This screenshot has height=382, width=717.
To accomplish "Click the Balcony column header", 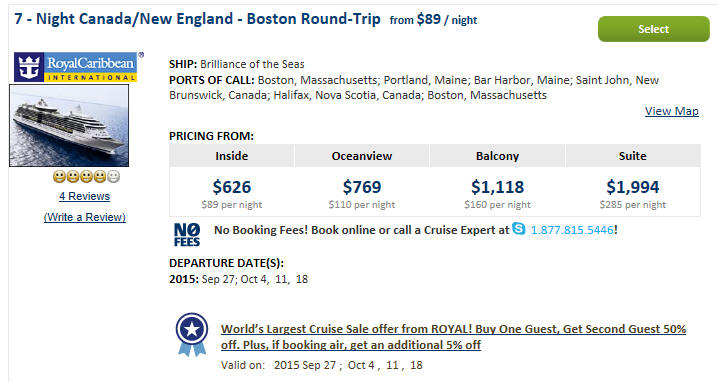I will pyautogui.click(x=498, y=156).
